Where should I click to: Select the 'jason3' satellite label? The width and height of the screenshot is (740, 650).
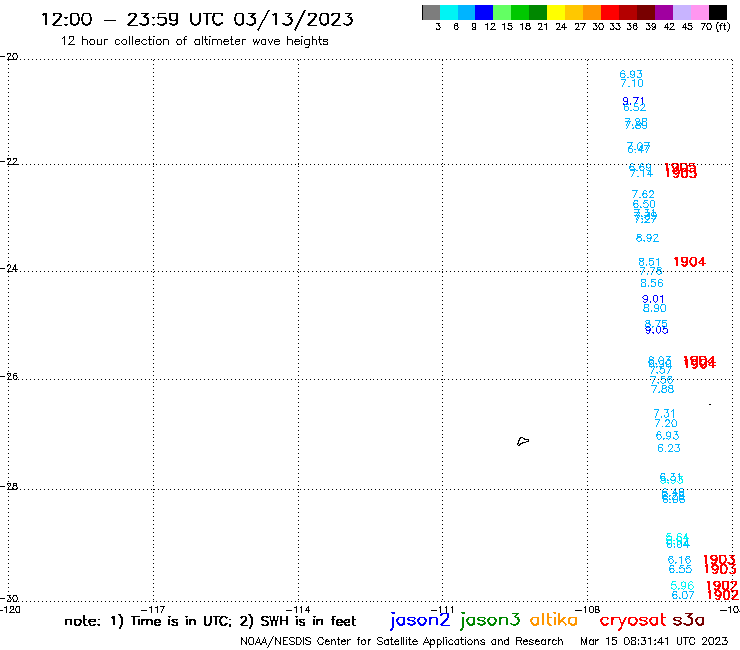pos(490,620)
